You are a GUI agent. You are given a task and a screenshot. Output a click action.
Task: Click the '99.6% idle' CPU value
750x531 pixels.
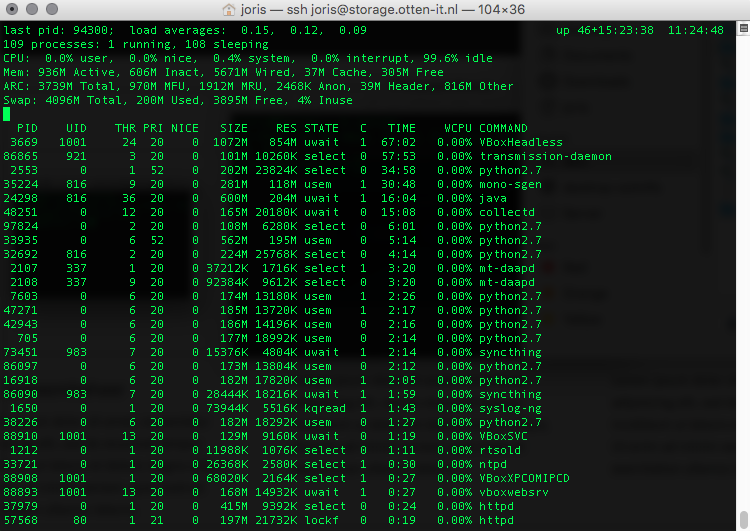458,58
